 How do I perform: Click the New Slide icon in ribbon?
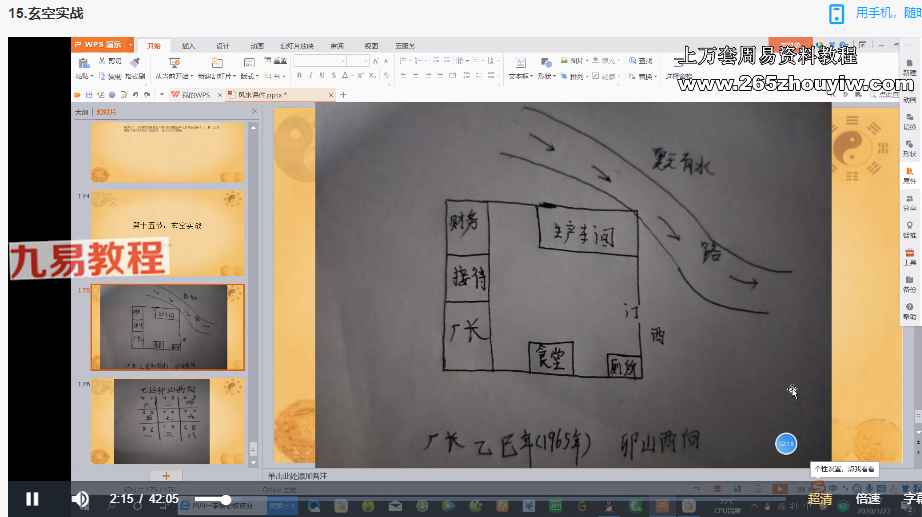pos(217,64)
